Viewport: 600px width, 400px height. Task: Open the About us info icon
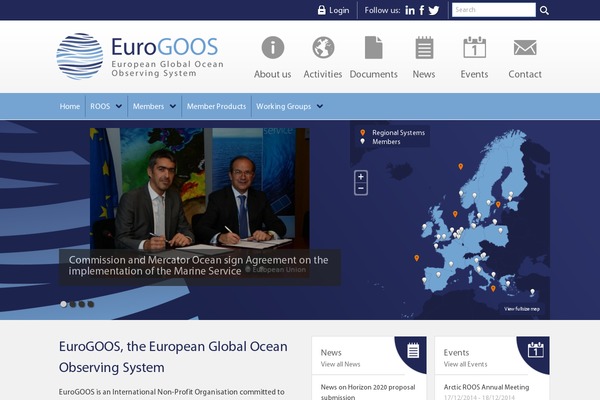(272, 47)
